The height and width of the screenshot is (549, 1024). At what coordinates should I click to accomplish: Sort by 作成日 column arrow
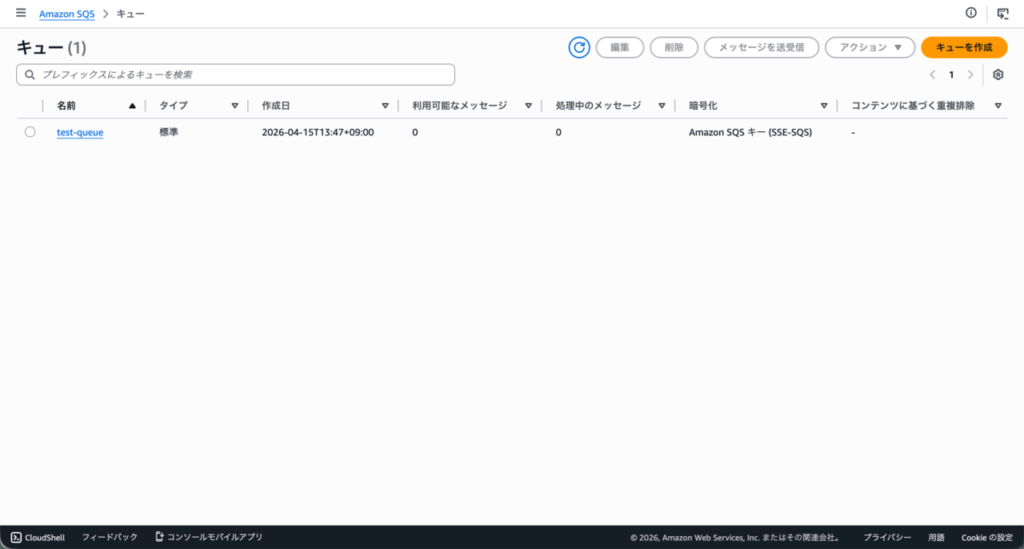[385, 105]
